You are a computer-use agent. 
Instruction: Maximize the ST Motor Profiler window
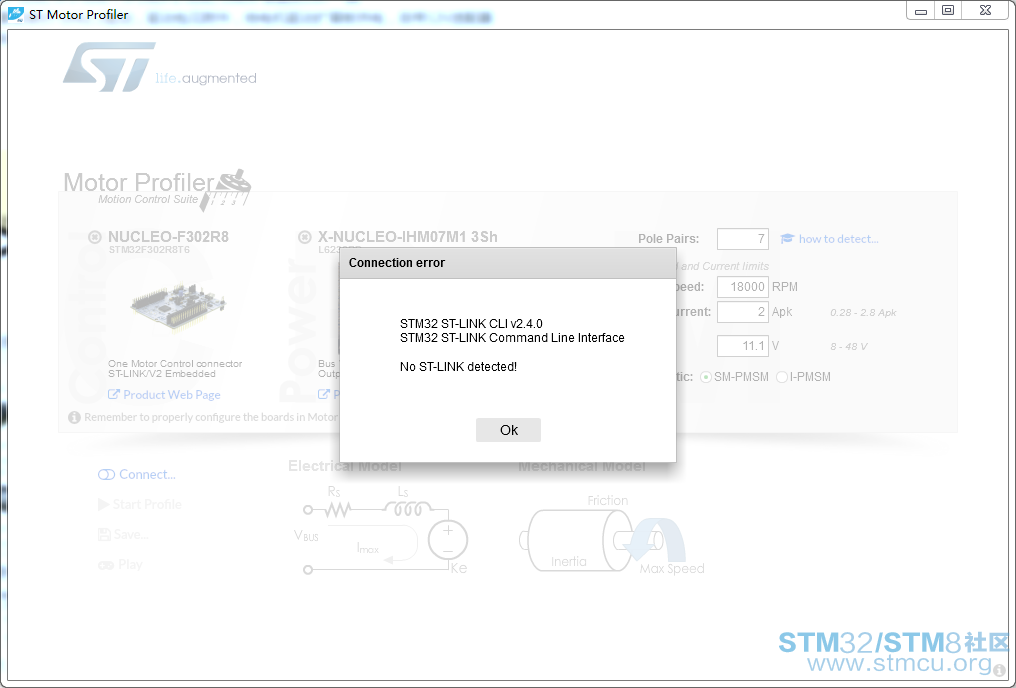pyautogui.click(x=948, y=10)
